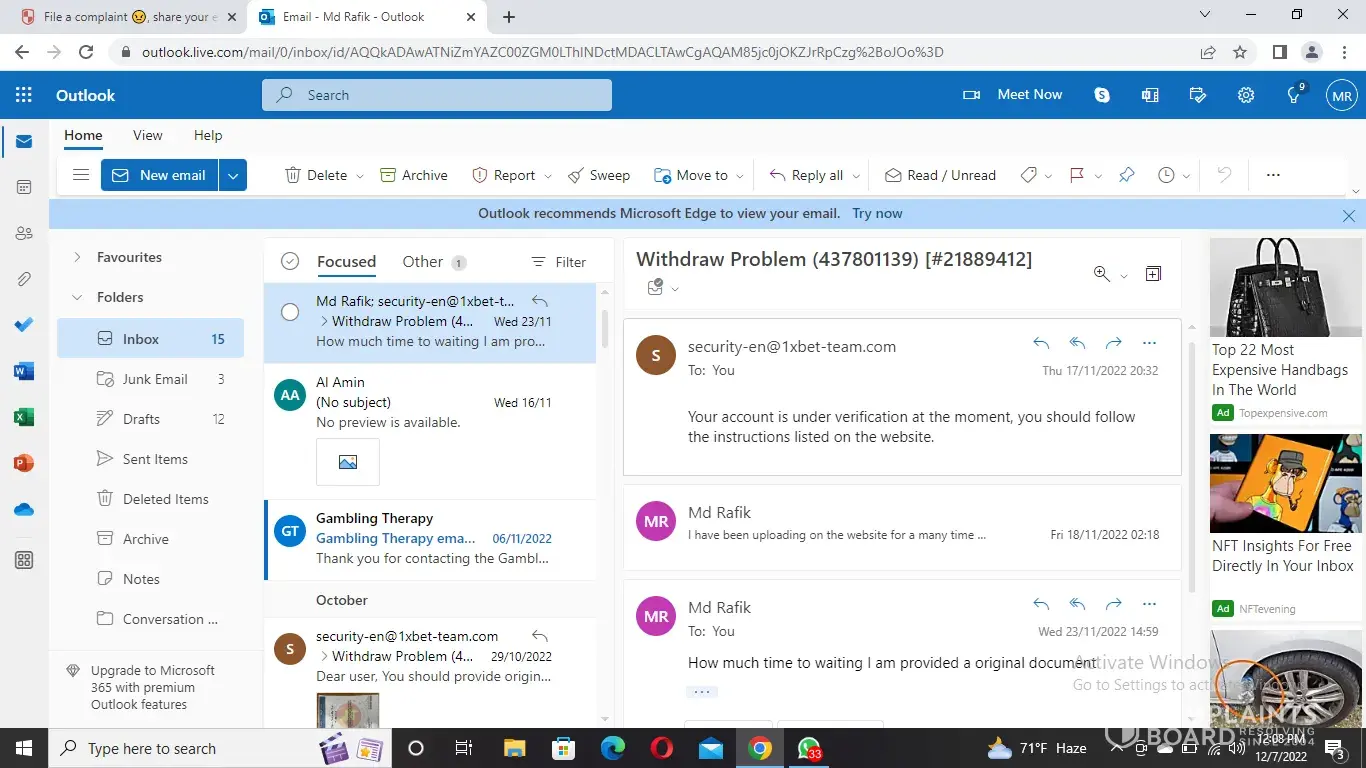Click the Skype icon in header

coord(1102,95)
